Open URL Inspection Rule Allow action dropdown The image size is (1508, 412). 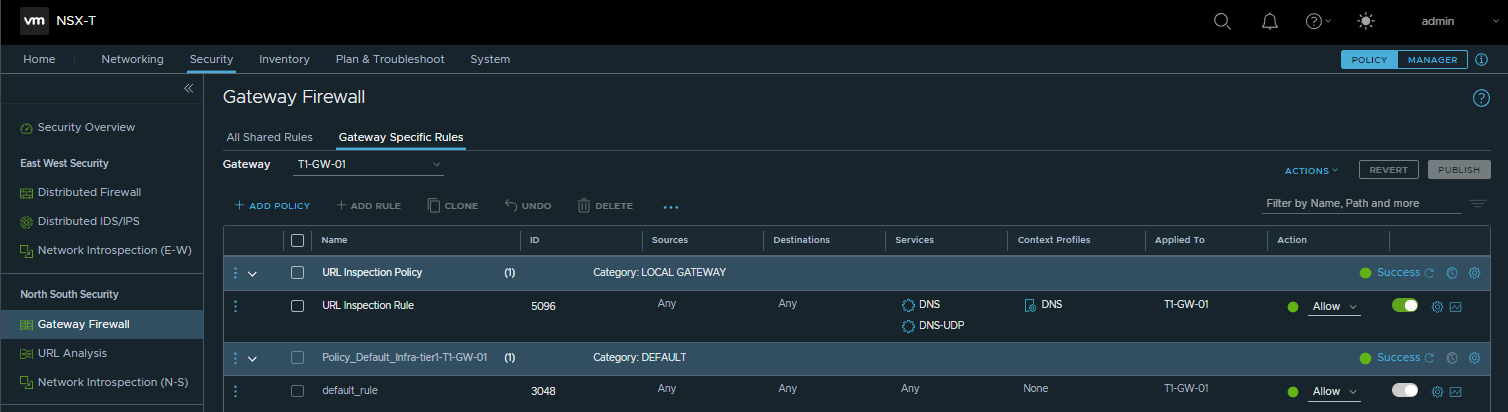point(1334,307)
